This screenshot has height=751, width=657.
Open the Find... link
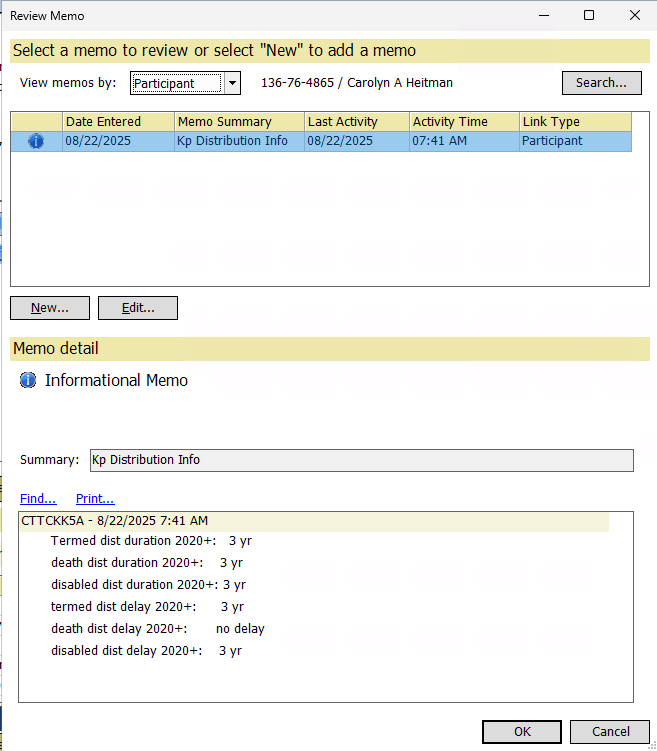pyautogui.click(x=38, y=499)
